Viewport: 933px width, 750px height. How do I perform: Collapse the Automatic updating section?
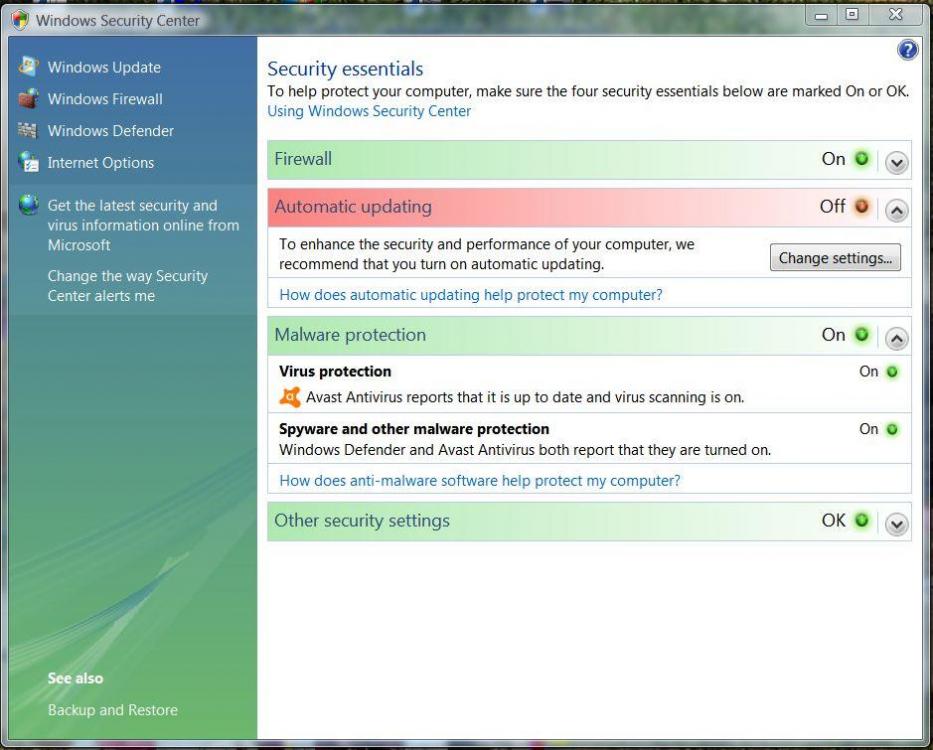[x=896, y=210]
